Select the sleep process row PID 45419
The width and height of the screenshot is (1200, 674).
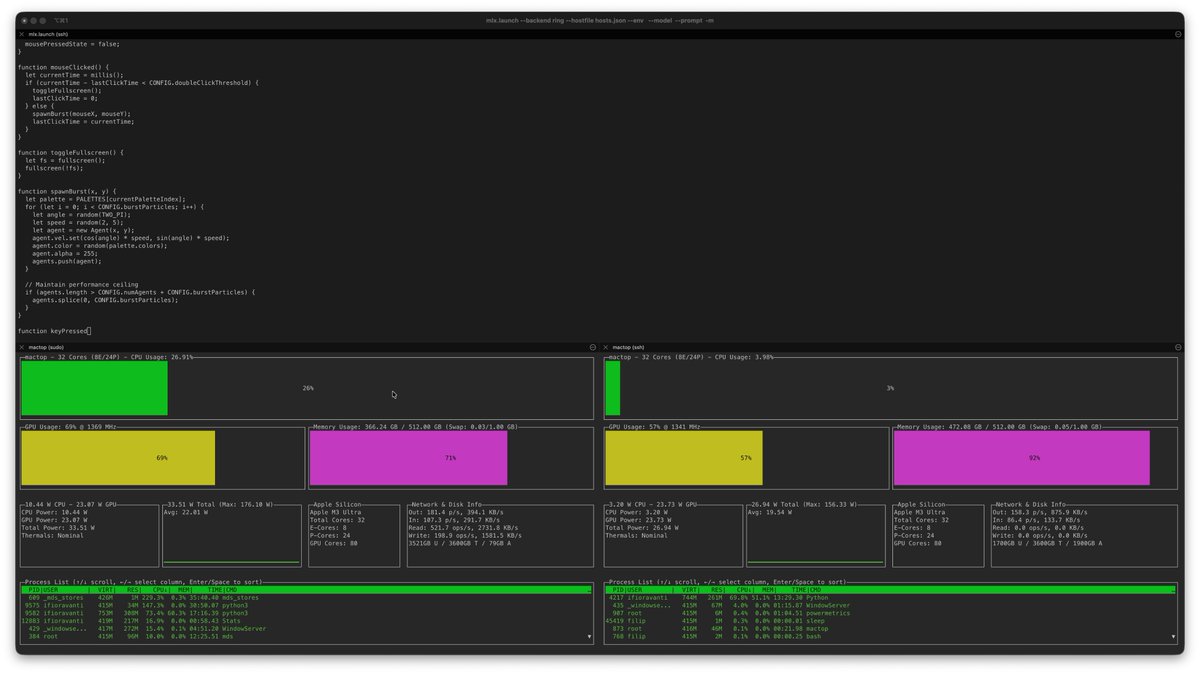[888, 621]
